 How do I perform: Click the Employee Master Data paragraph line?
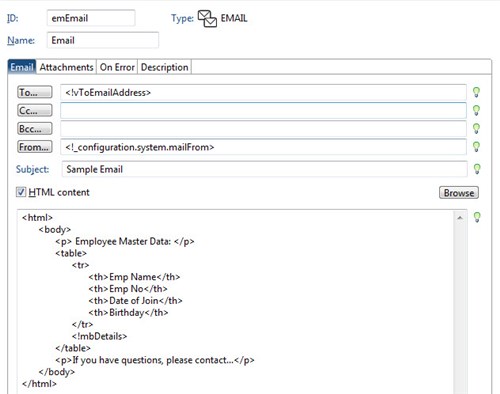click(x=125, y=241)
